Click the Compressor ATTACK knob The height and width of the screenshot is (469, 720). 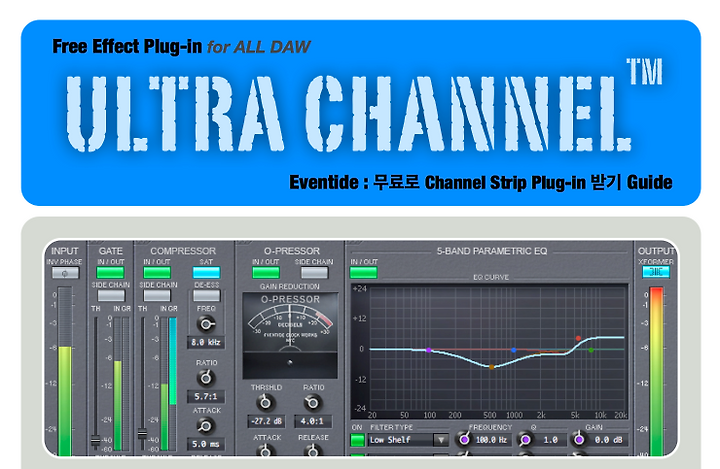click(x=206, y=426)
